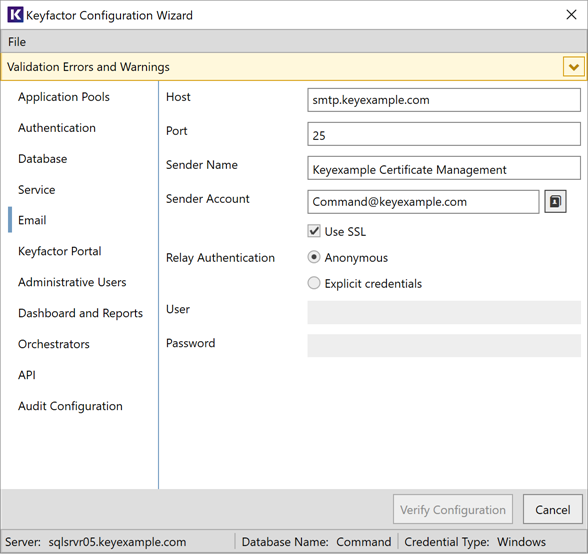The image size is (588, 554).
Task: Click the disabled User field
Action: pyautogui.click(x=444, y=312)
